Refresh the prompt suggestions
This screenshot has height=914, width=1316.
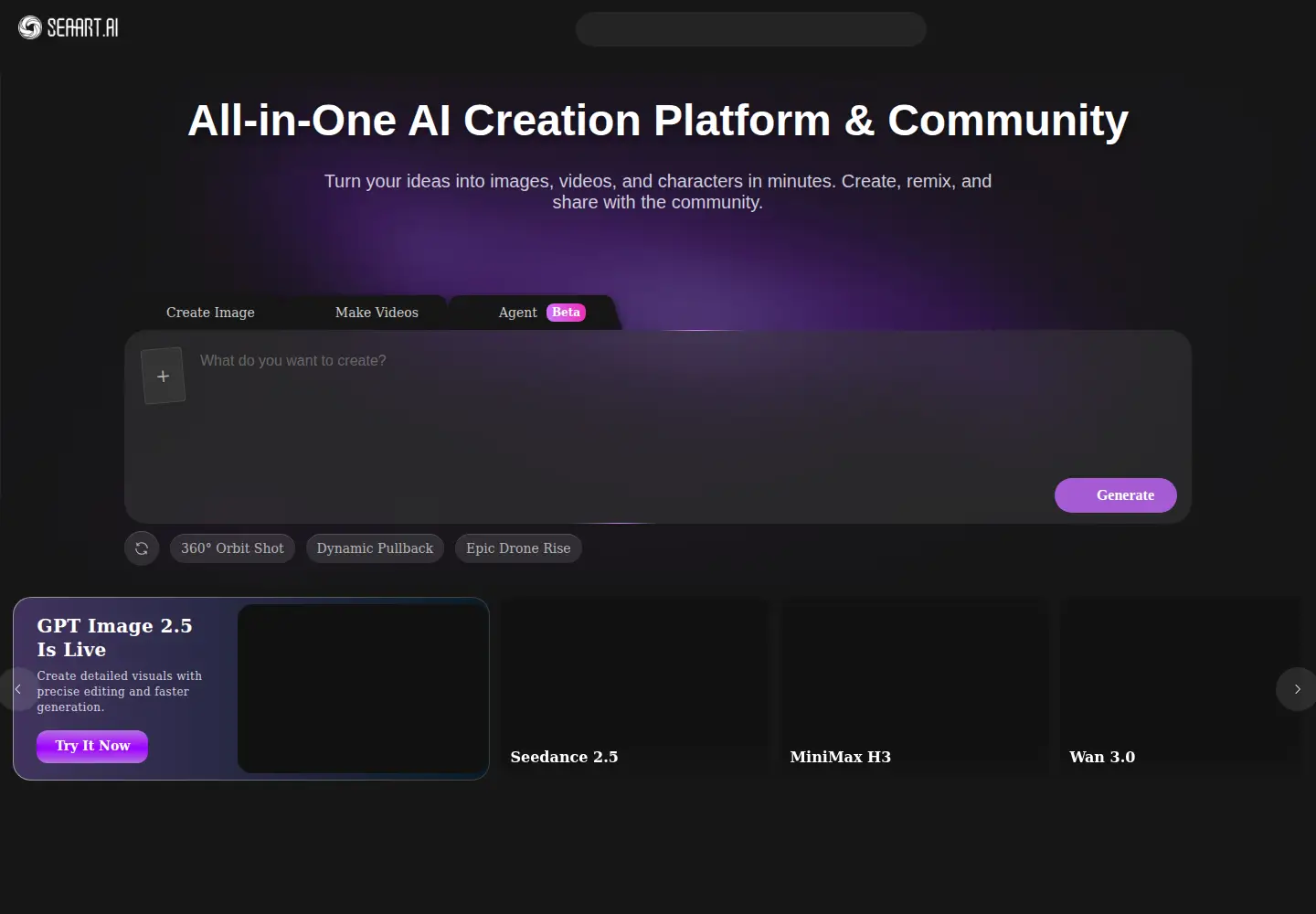pos(142,548)
